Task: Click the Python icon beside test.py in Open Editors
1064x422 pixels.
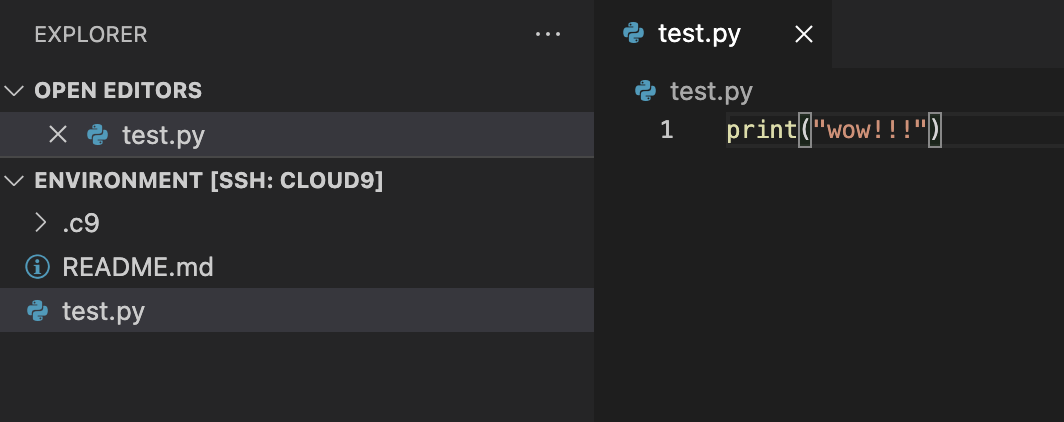Action: click(x=98, y=135)
